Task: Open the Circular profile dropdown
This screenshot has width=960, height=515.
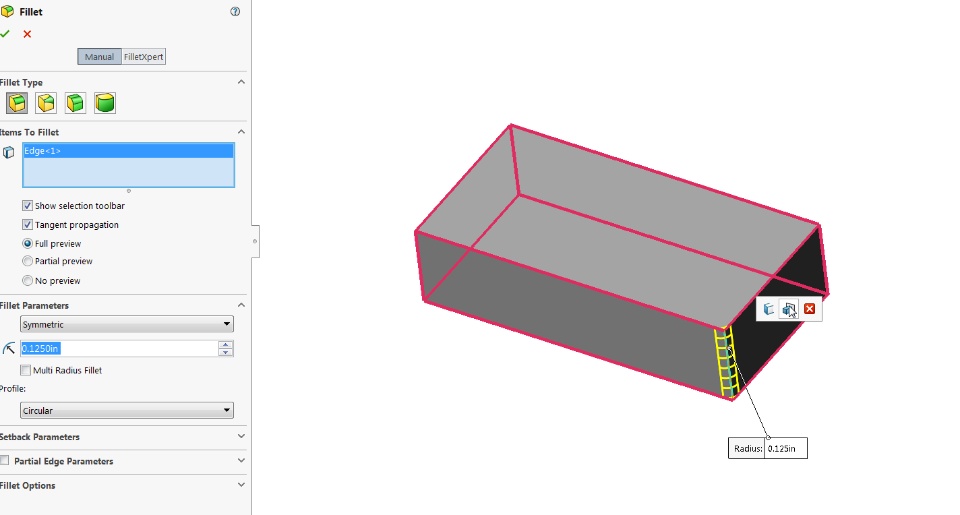Action: (127, 410)
